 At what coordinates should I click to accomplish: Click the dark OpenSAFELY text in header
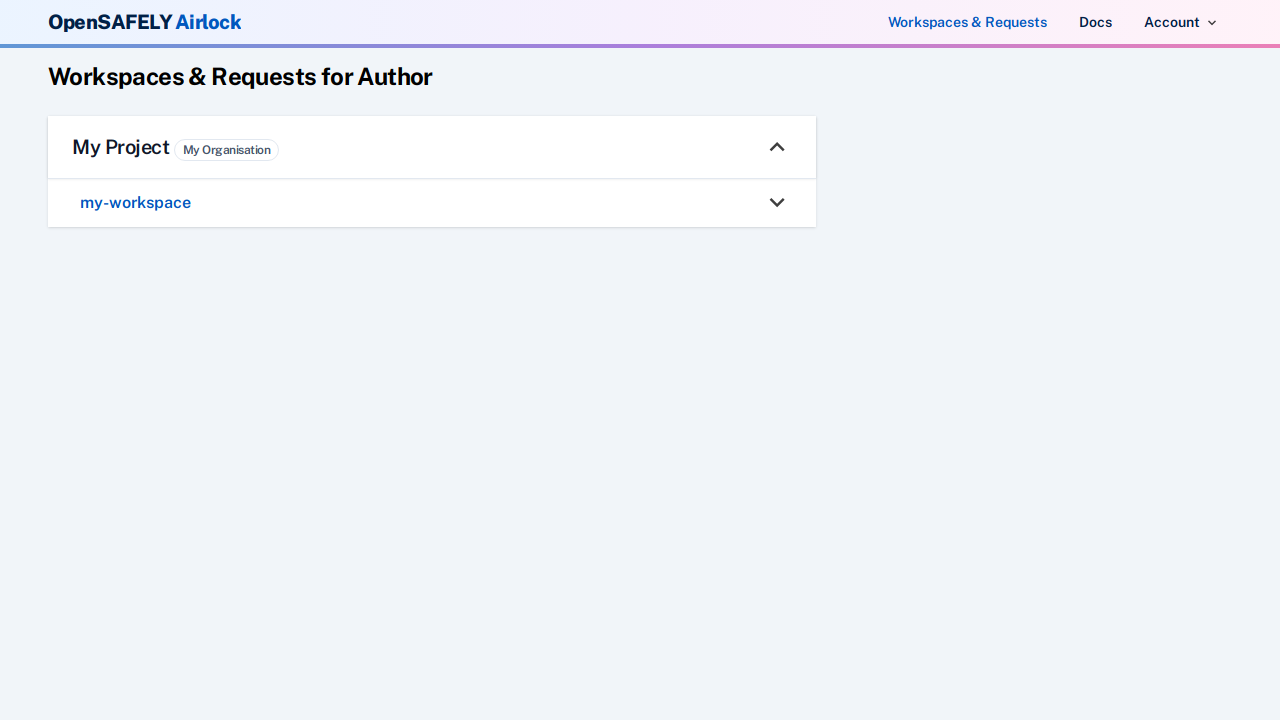pos(110,22)
